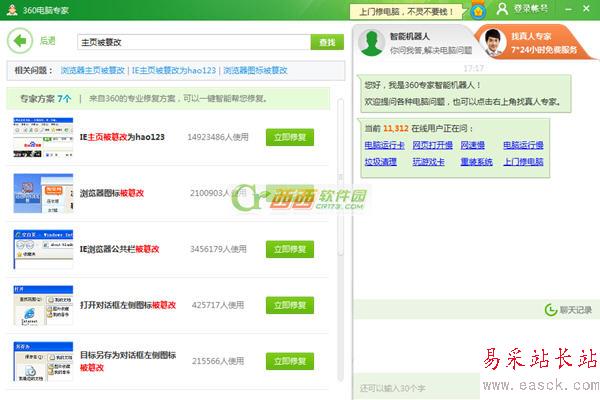The image size is (600, 400).
Task: Switch to 找真人专家 tab
Action: coord(534,42)
